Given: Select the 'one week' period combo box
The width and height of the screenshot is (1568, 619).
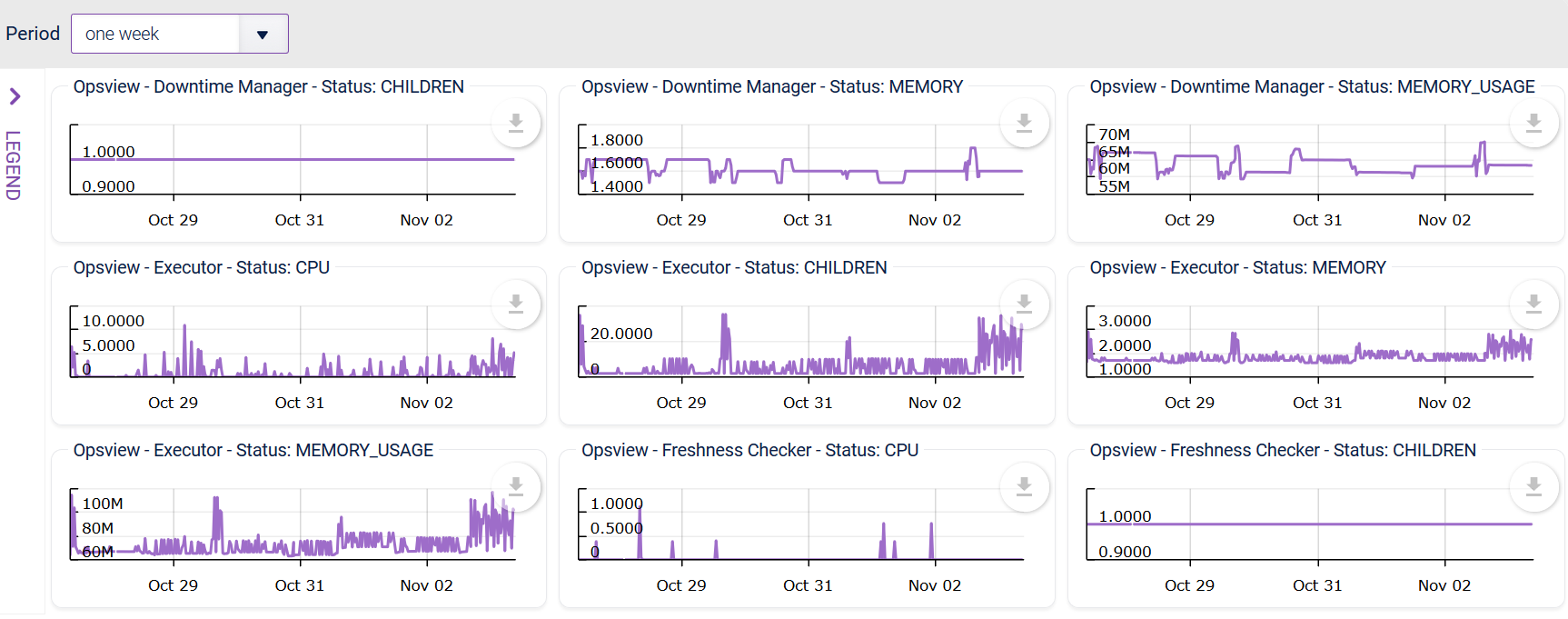Looking at the screenshot, I should click(x=180, y=34).
